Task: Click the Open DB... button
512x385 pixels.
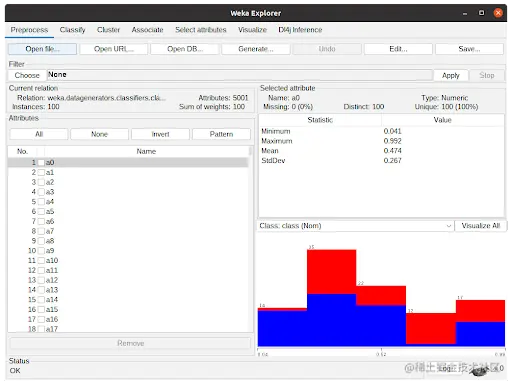Action: (x=185, y=49)
